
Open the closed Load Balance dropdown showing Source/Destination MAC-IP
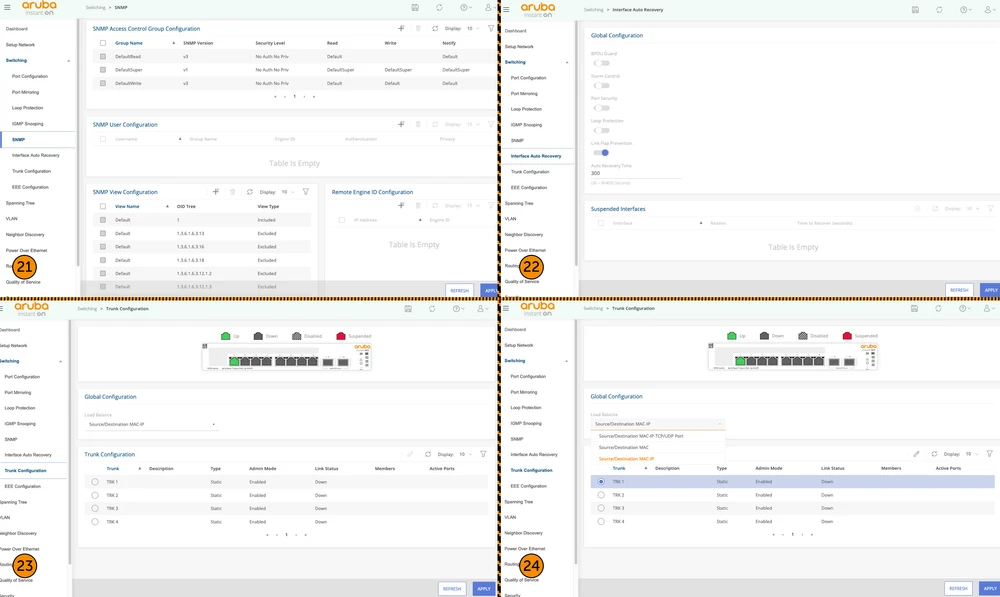point(150,424)
